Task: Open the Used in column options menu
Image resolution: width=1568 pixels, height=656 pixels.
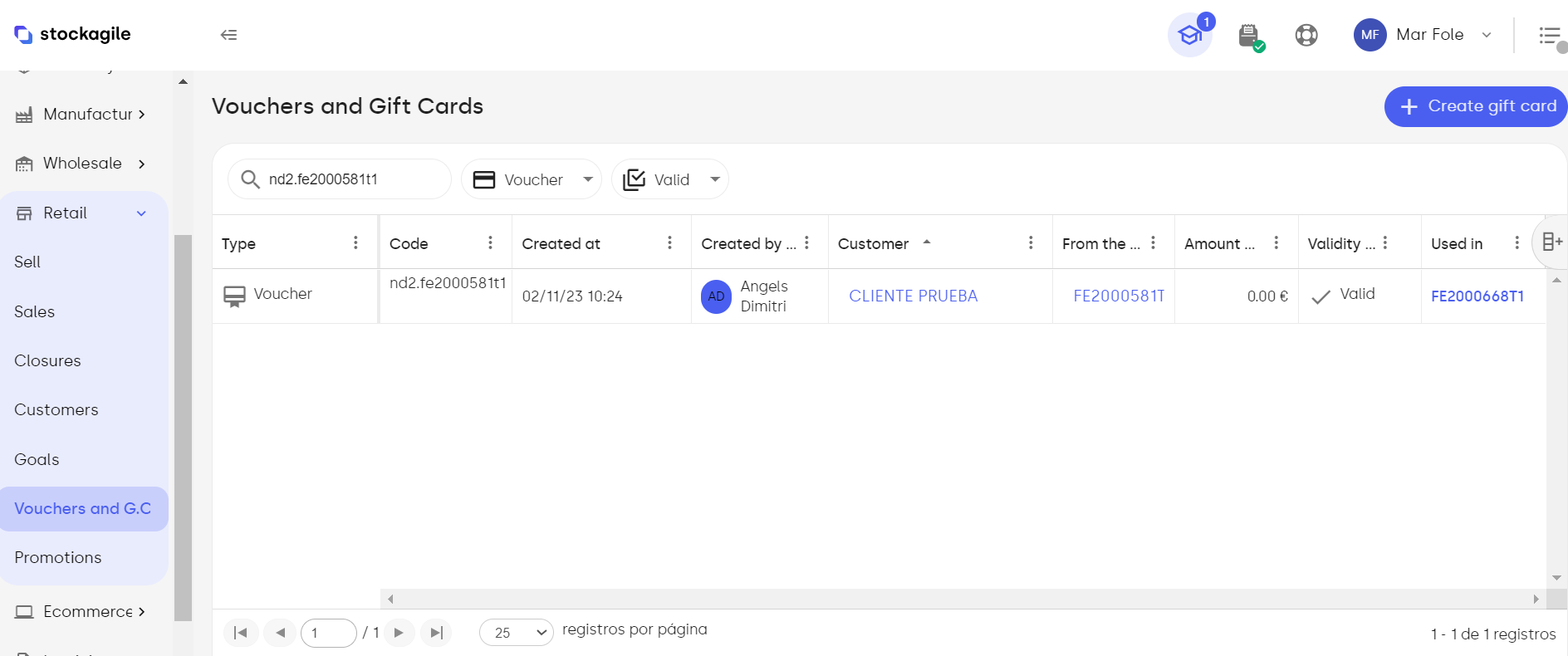Action: tap(1517, 242)
